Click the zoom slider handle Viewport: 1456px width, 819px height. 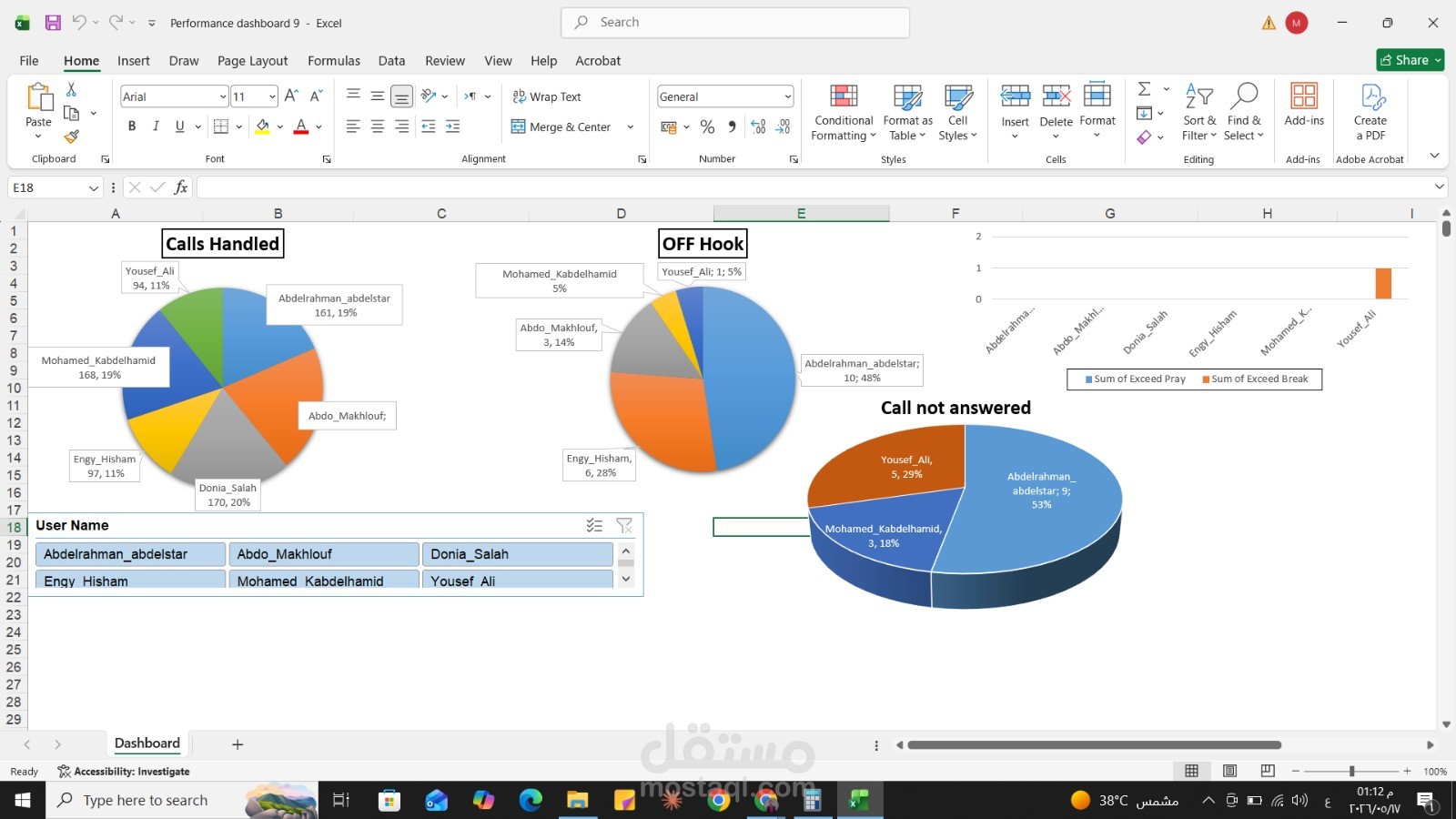pyautogui.click(x=1351, y=771)
